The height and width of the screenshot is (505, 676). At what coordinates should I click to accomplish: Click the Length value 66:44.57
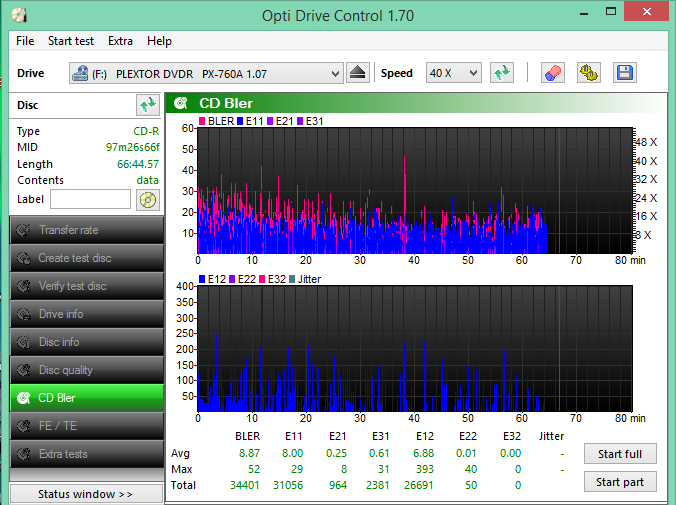(138, 164)
